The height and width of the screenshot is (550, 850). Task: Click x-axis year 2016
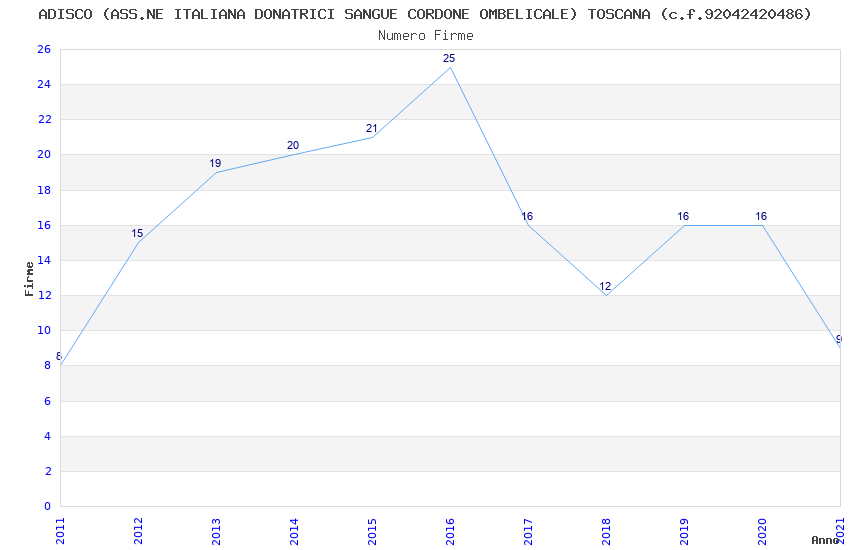(x=450, y=531)
